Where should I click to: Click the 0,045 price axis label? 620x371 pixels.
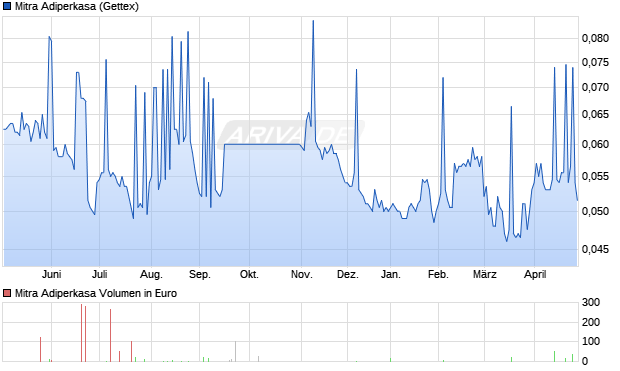tap(595, 250)
